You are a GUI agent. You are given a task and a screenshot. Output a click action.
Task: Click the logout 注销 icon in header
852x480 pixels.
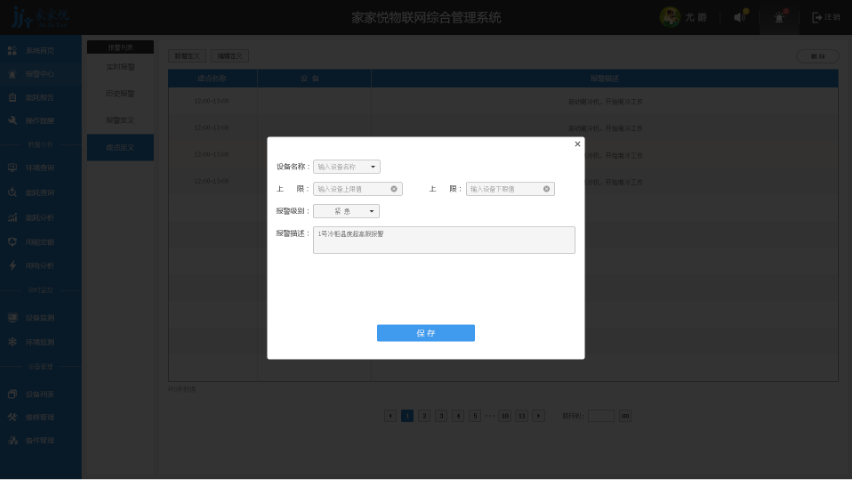[818, 17]
